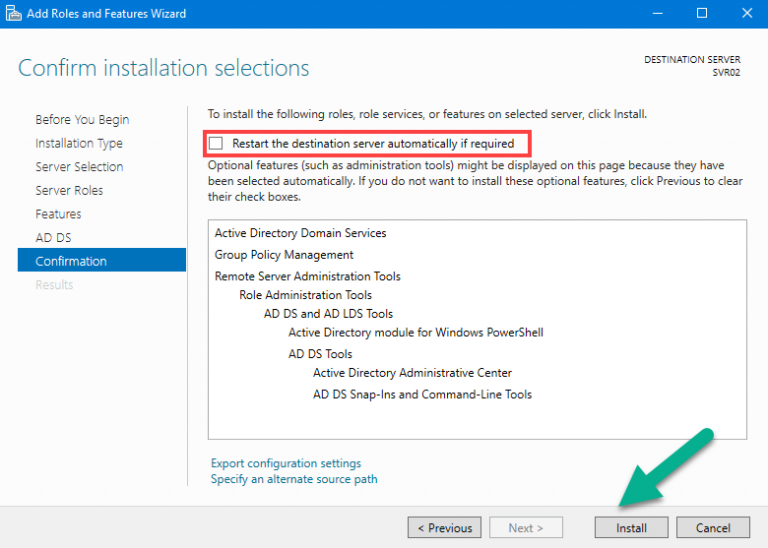Select Active Directory Administrative Center entry
Image resolution: width=768 pixels, height=548 pixels.
click(x=412, y=373)
